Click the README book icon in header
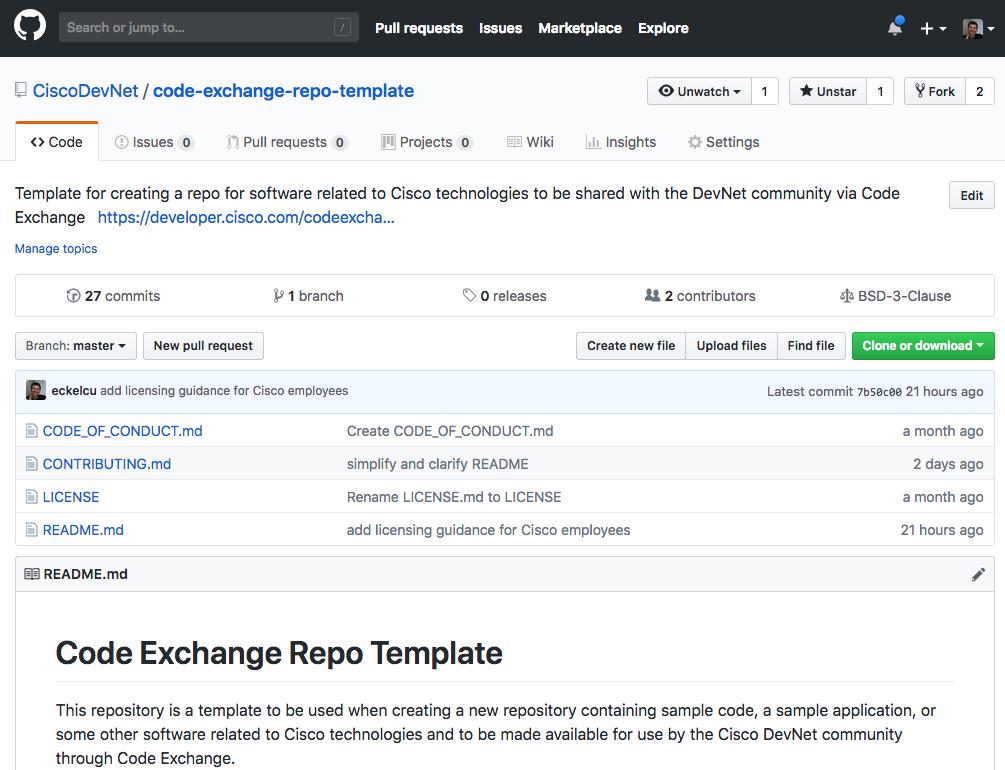This screenshot has height=770, width=1005. pos(31,574)
